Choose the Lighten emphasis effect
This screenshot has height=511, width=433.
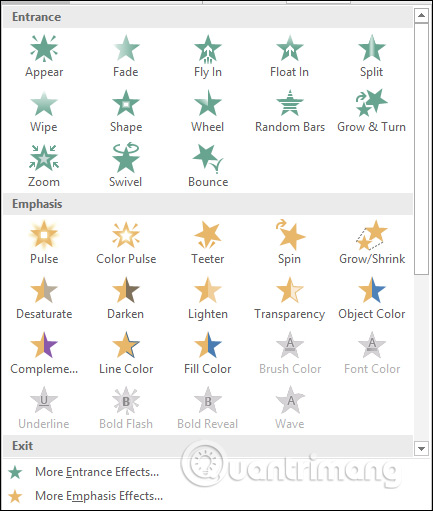(208, 298)
